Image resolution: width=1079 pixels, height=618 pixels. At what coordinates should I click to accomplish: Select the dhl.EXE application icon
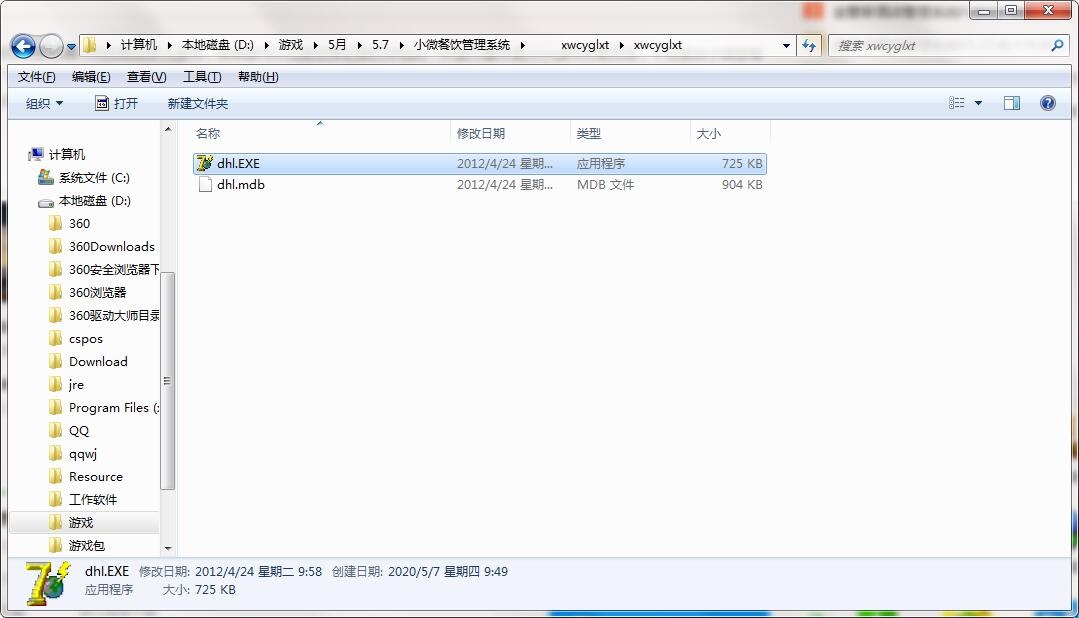(x=205, y=163)
